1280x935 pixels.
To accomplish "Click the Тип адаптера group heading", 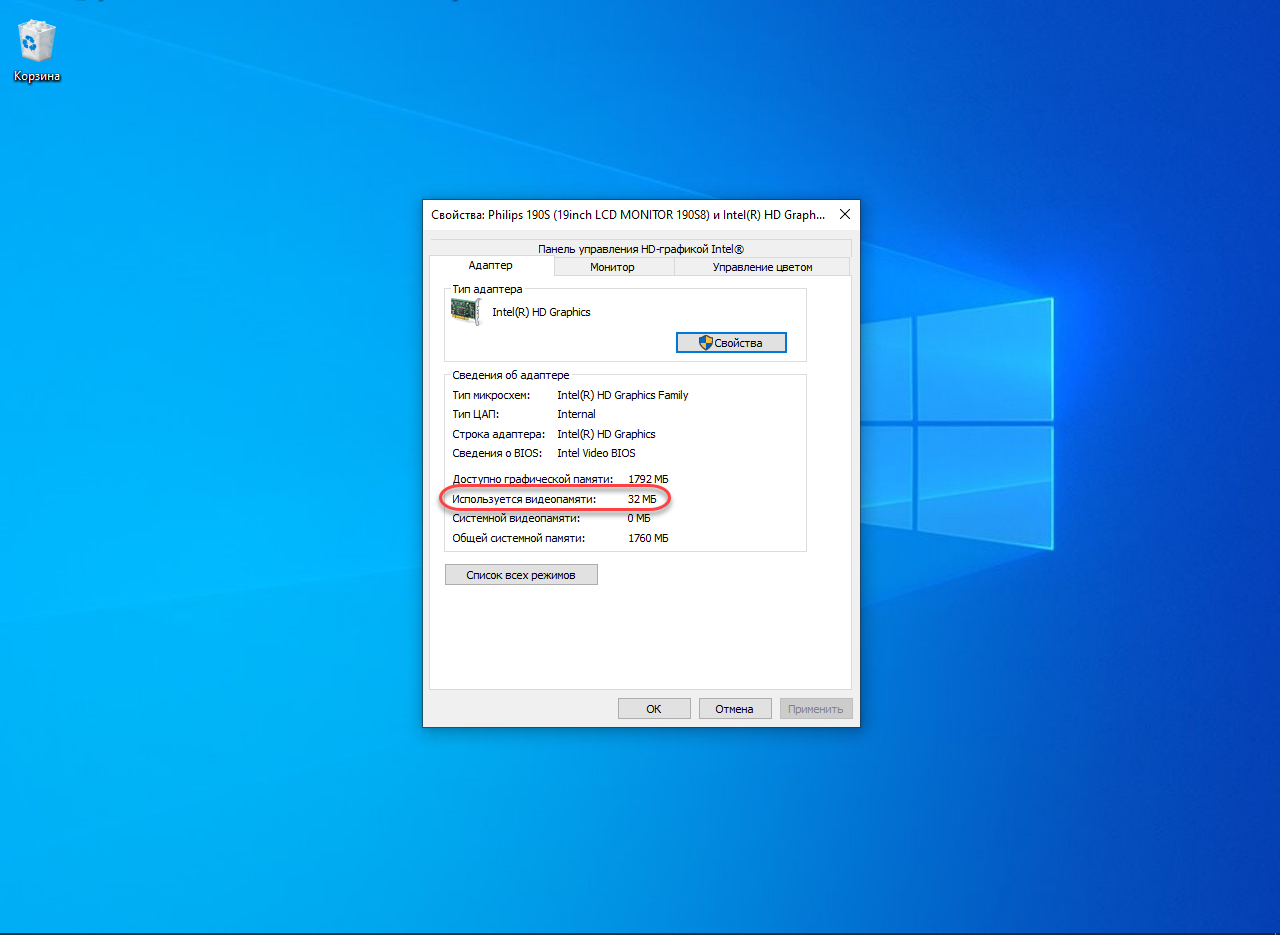I will (487, 289).
